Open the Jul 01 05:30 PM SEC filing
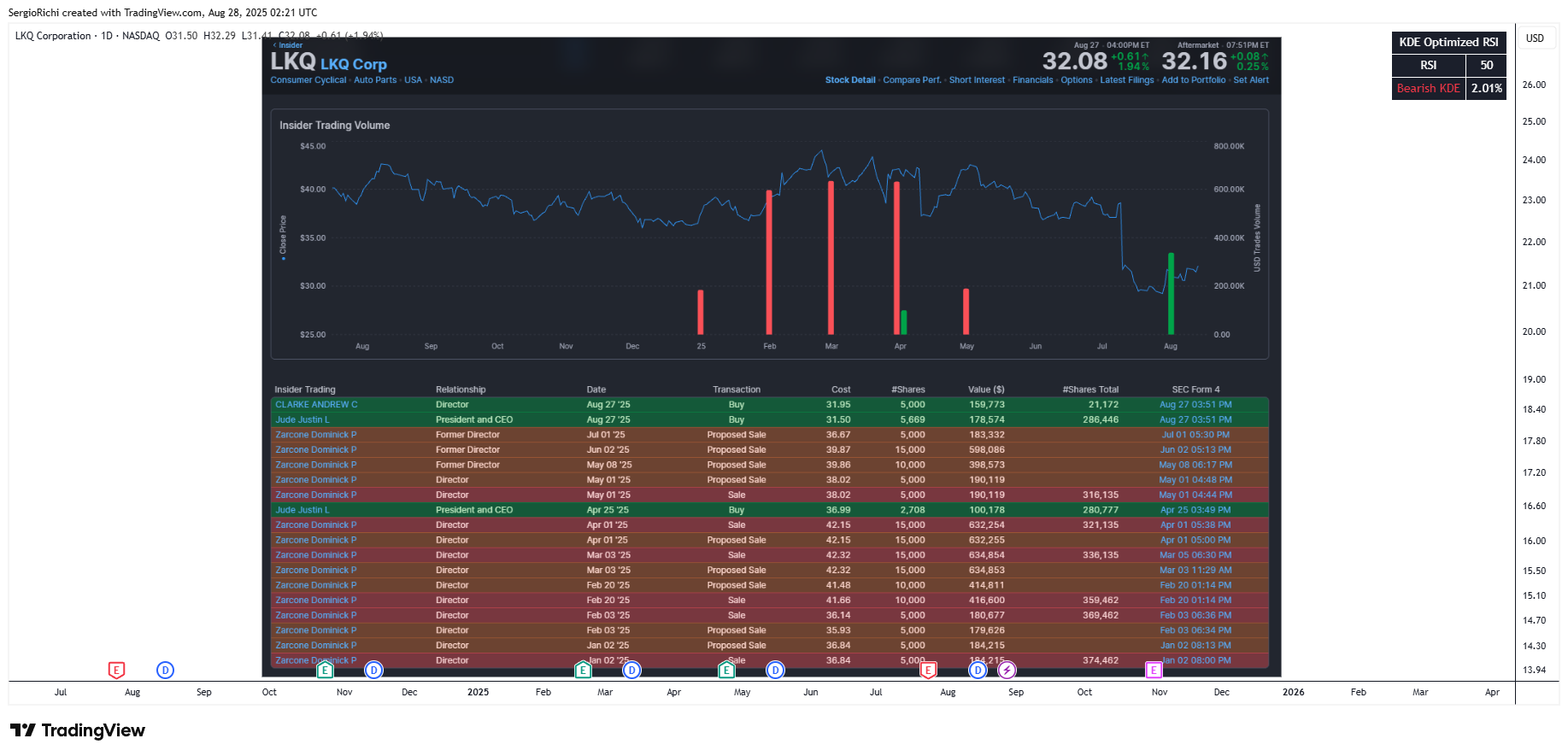This screenshot has width=1568, height=756. tap(1195, 435)
